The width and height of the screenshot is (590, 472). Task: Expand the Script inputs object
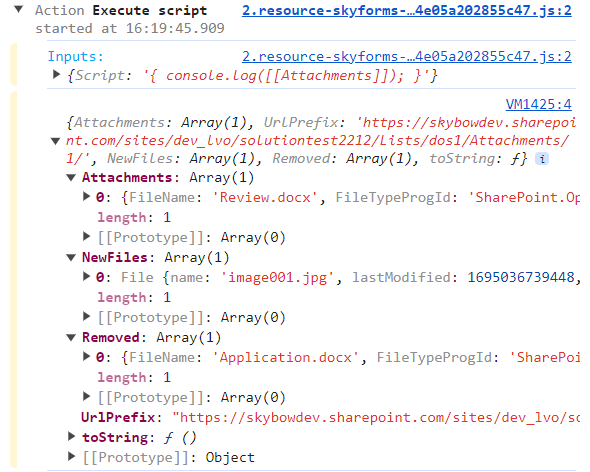coord(56,75)
